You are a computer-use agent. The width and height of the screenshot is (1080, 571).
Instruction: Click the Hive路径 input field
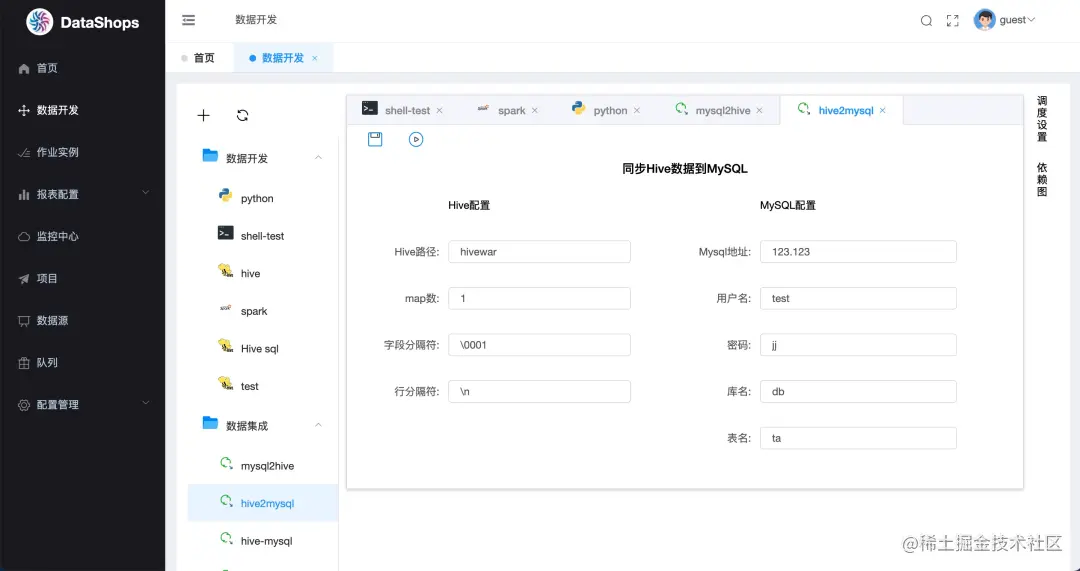539,251
